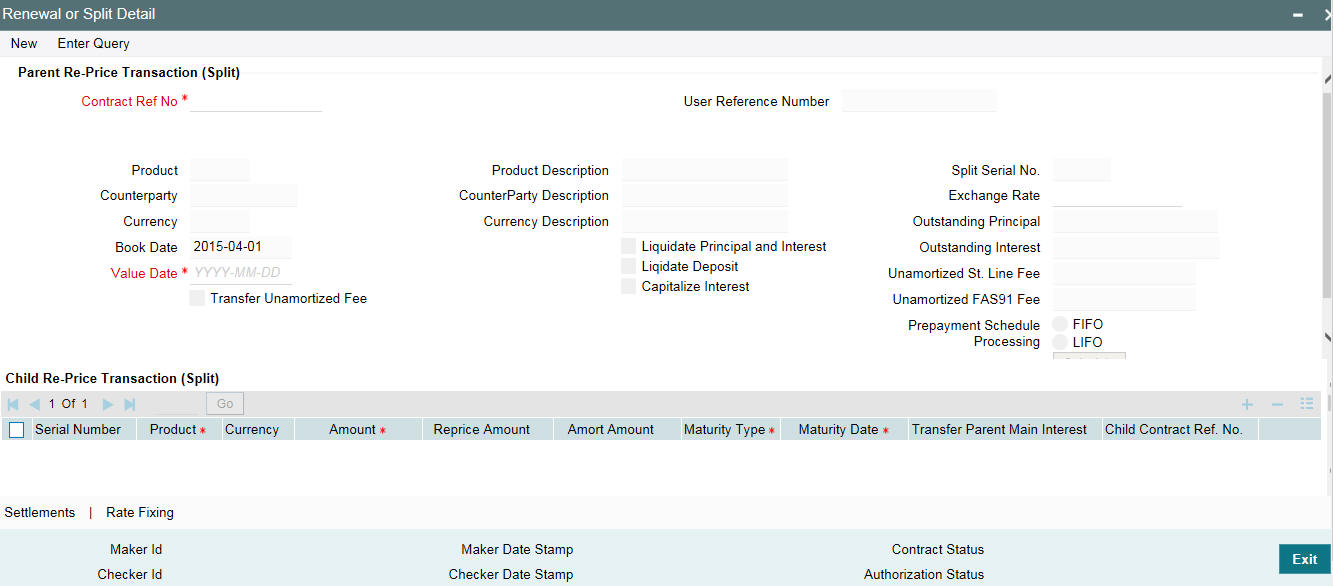Select all rows checkbox in child grid
The width and height of the screenshot is (1333, 586).
(x=16, y=430)
